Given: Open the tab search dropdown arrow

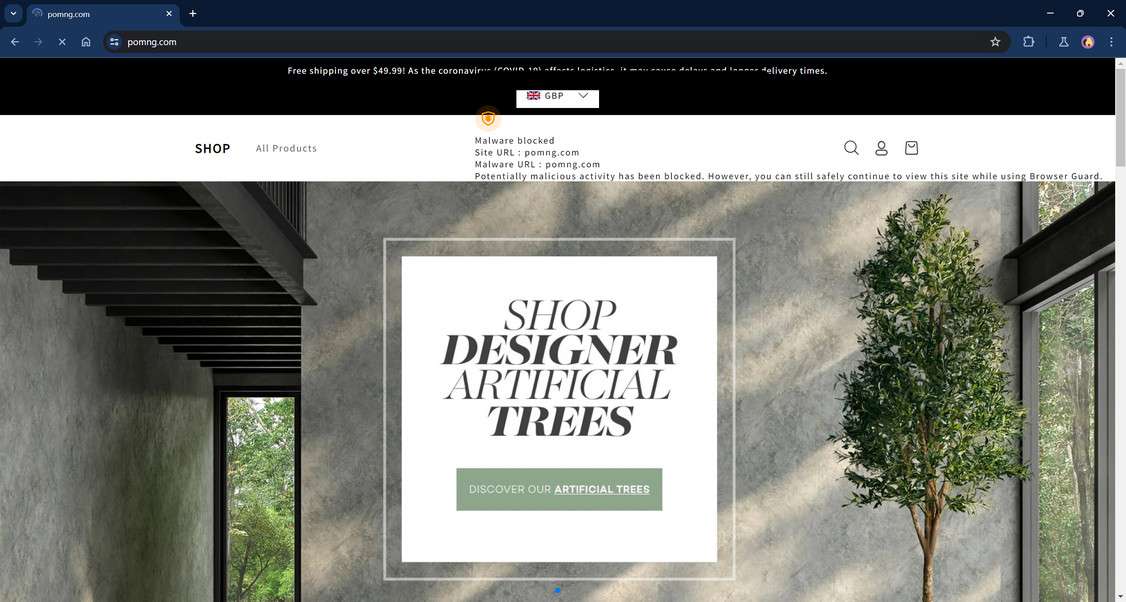Looking at the screenshot, I should (13, 14).
